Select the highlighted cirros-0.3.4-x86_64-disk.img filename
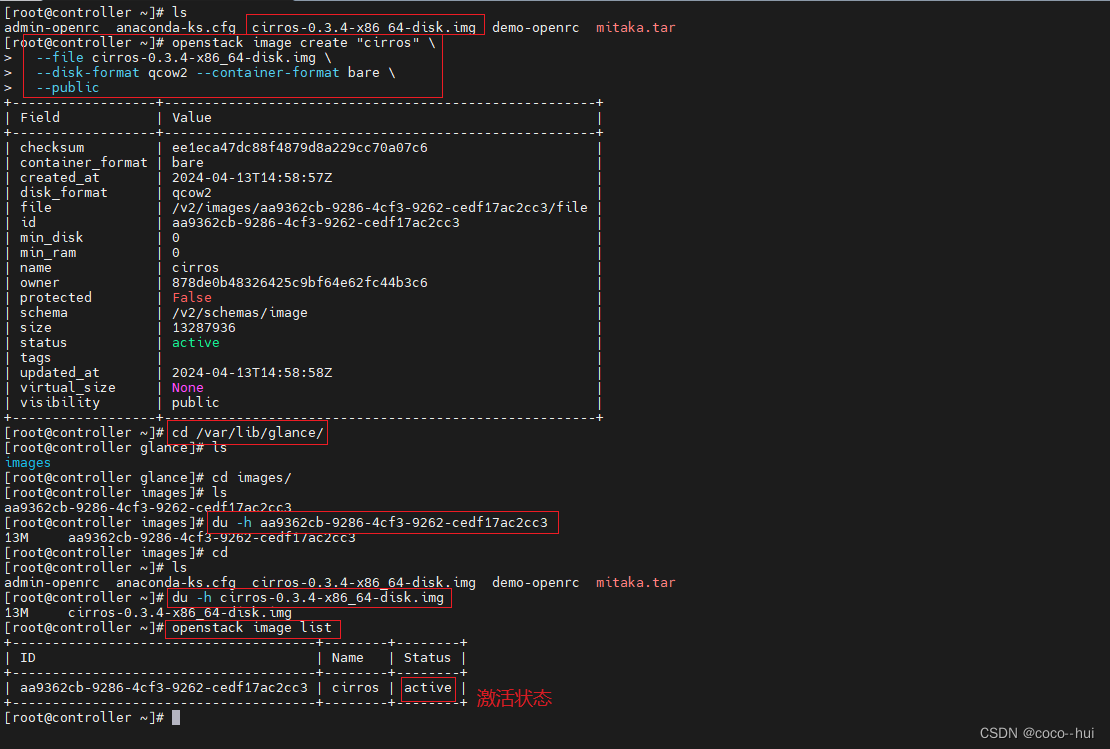The height and width of the screenshot is (749, 1110). coord(363,27)
